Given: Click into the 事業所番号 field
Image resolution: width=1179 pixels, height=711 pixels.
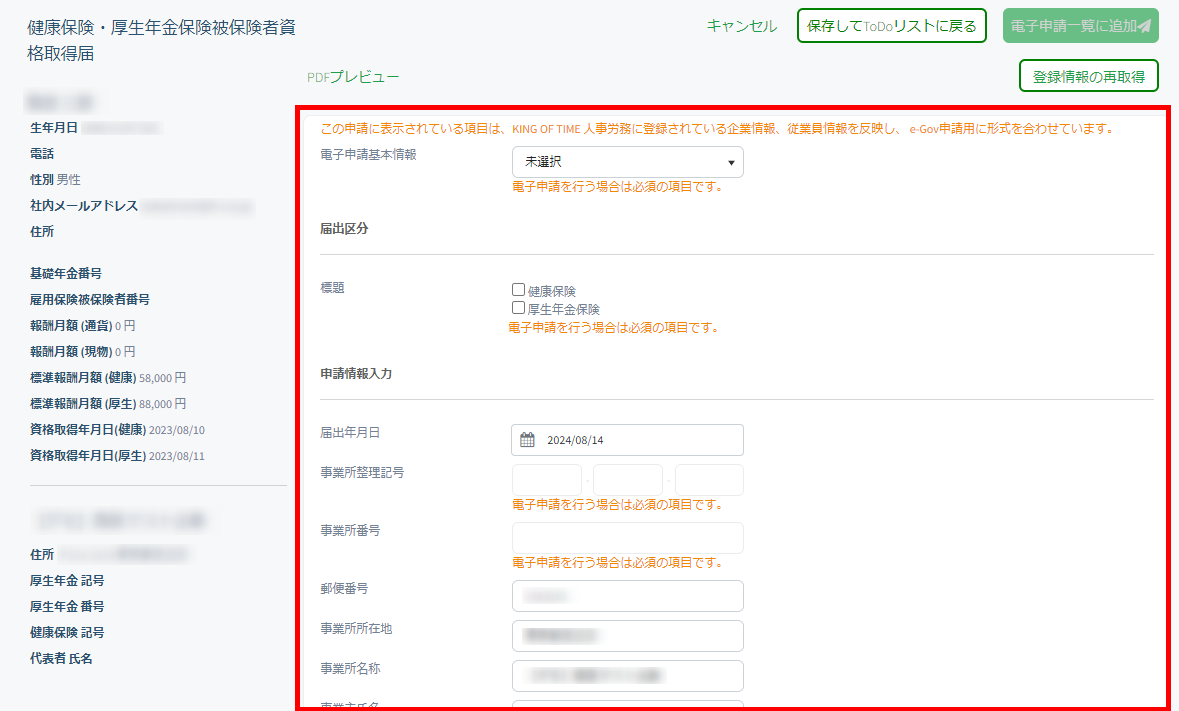Looking at the screenshot, I should pyautogui.click(x=627, y=538).
